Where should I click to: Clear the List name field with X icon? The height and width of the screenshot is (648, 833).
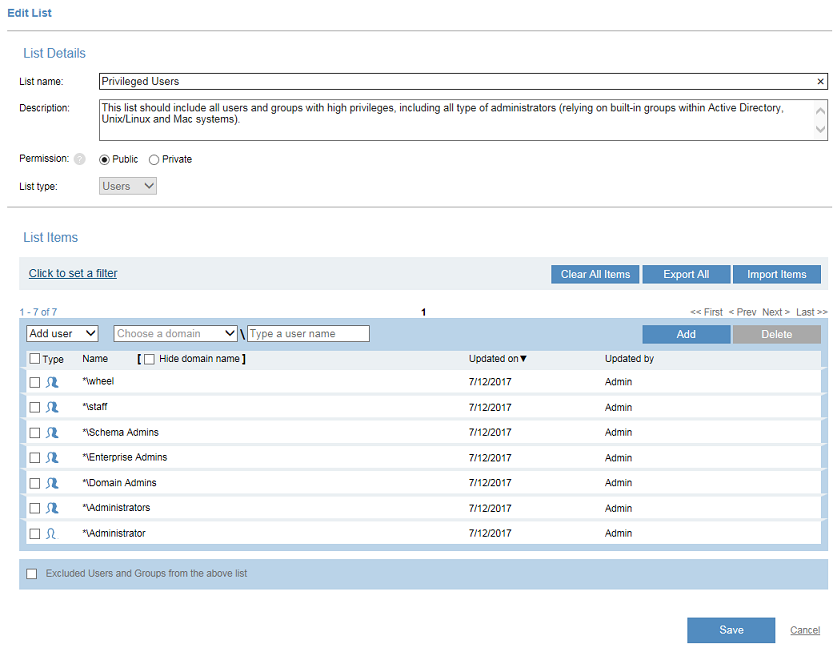[x=820, y=82]
